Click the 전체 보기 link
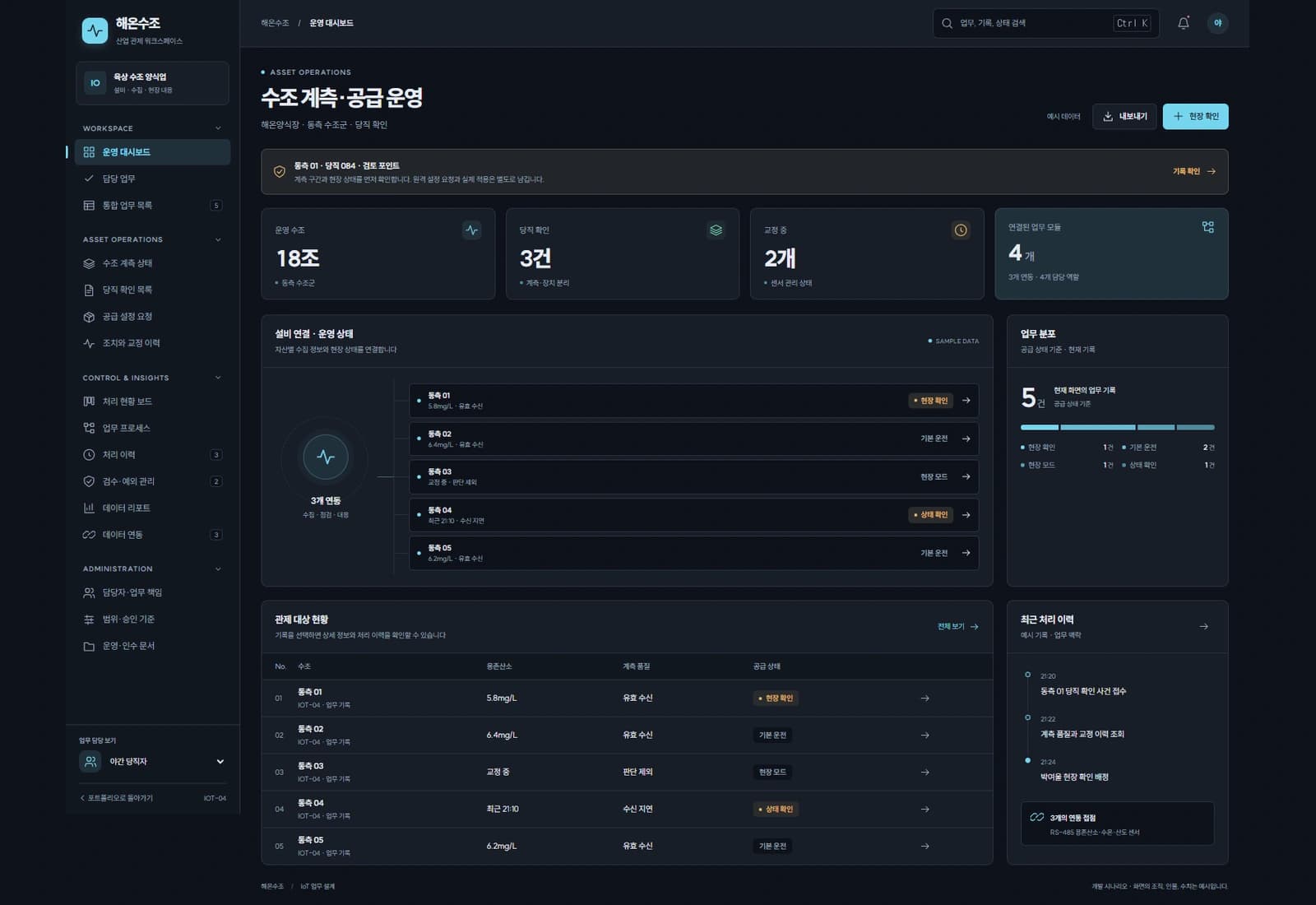 [957, 626]
